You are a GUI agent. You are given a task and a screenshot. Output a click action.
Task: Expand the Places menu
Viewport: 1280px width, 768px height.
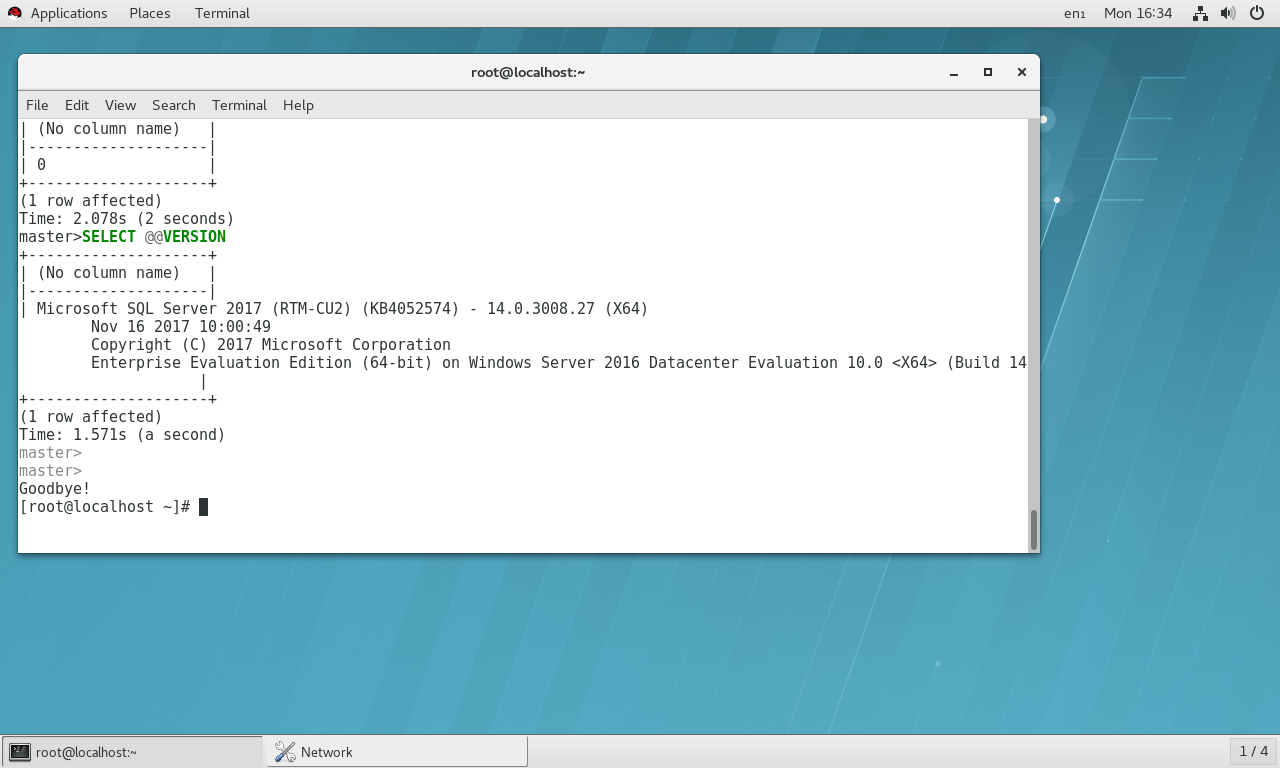pos(149,13)
